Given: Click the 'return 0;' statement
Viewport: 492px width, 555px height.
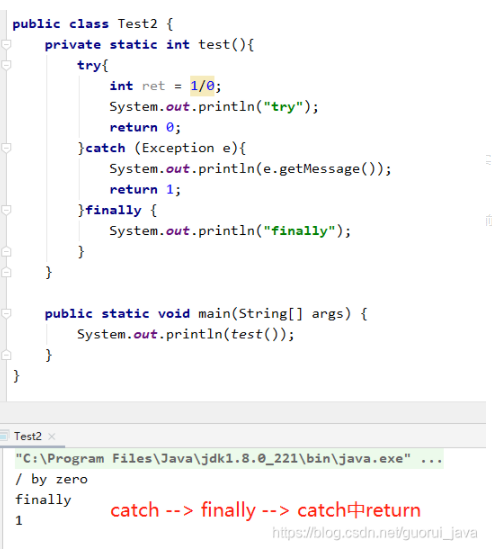Looking at the screenshot, I should click(x=145, y=127).
